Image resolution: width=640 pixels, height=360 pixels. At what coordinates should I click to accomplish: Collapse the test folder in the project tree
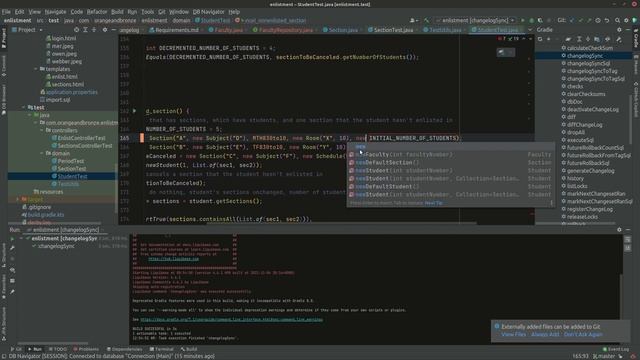(23, 107)
